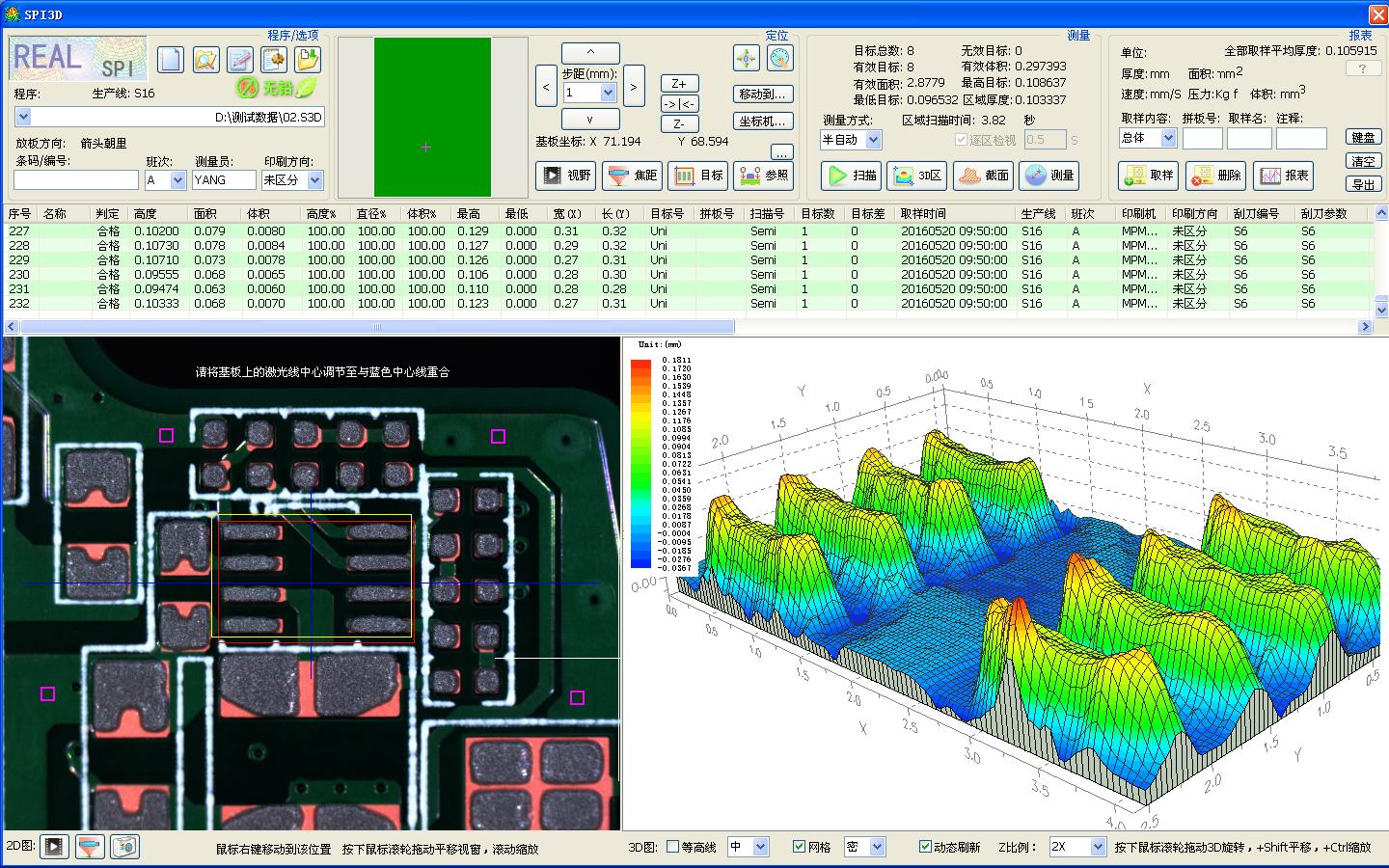
Task: Open the 测量方式 半自动 dropdown
Action: (873, 140)
